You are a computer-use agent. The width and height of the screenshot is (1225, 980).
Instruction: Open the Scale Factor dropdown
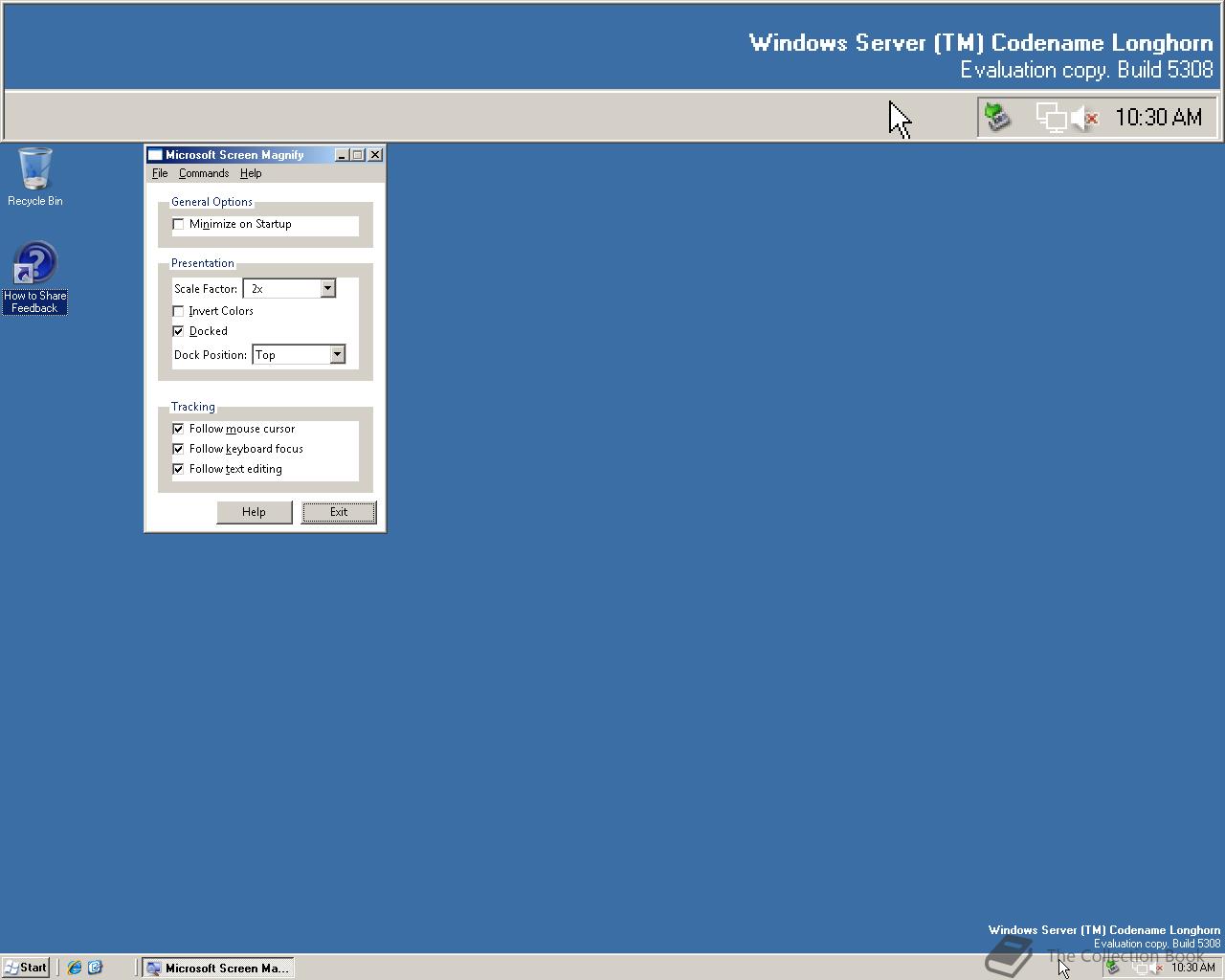[327, 288]
